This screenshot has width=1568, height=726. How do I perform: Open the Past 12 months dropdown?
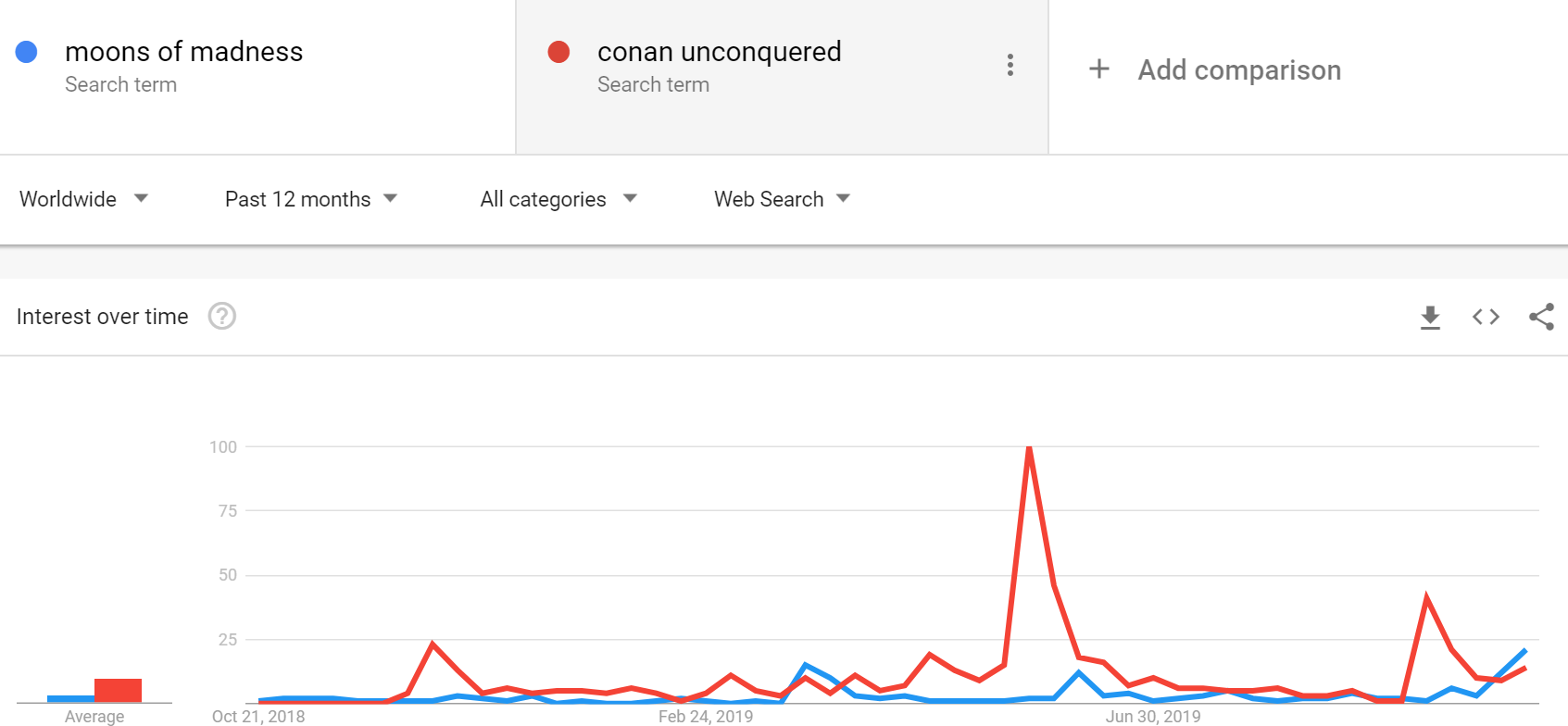tap(311, 199)
